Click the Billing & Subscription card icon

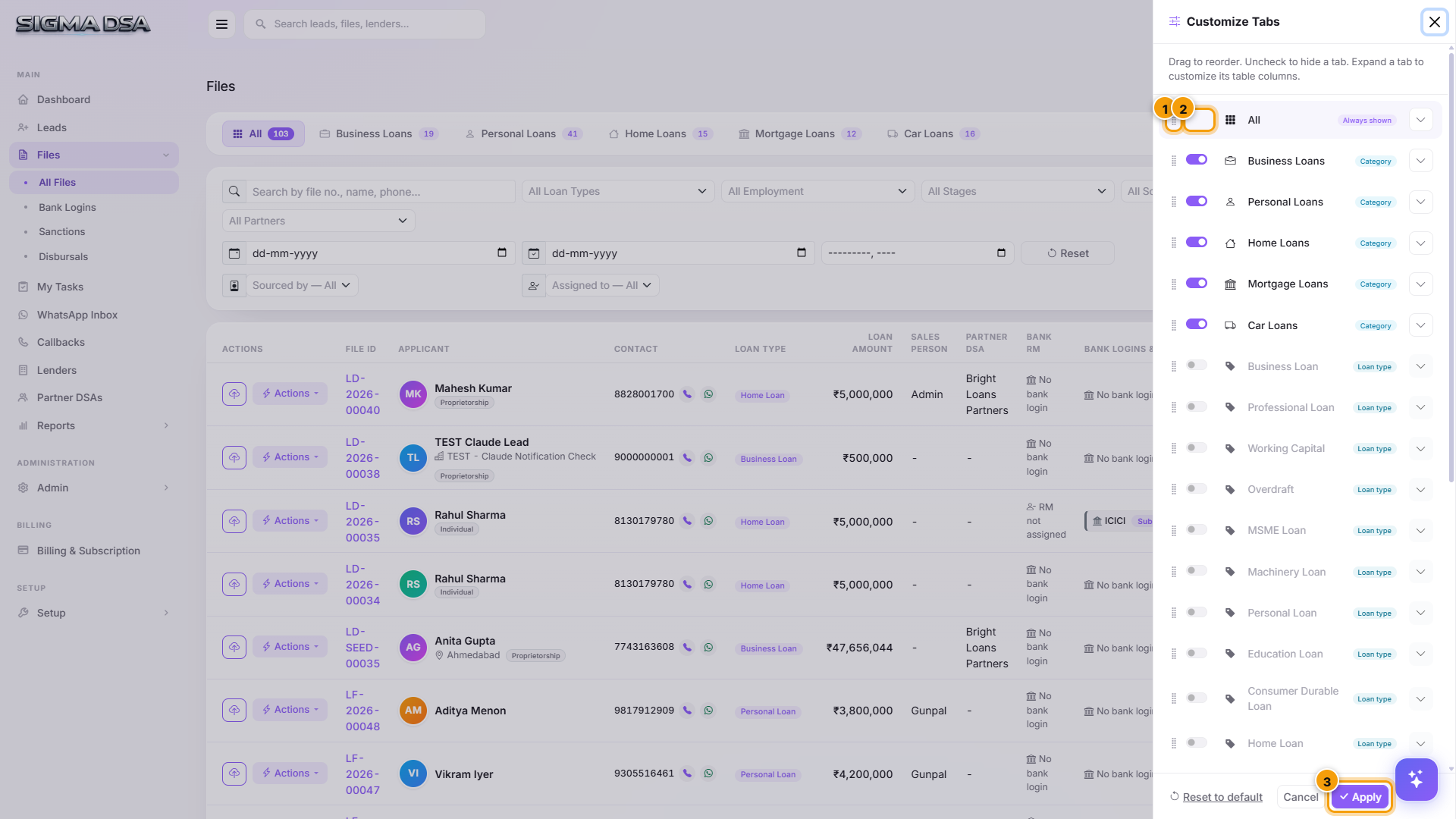(24, 551)
